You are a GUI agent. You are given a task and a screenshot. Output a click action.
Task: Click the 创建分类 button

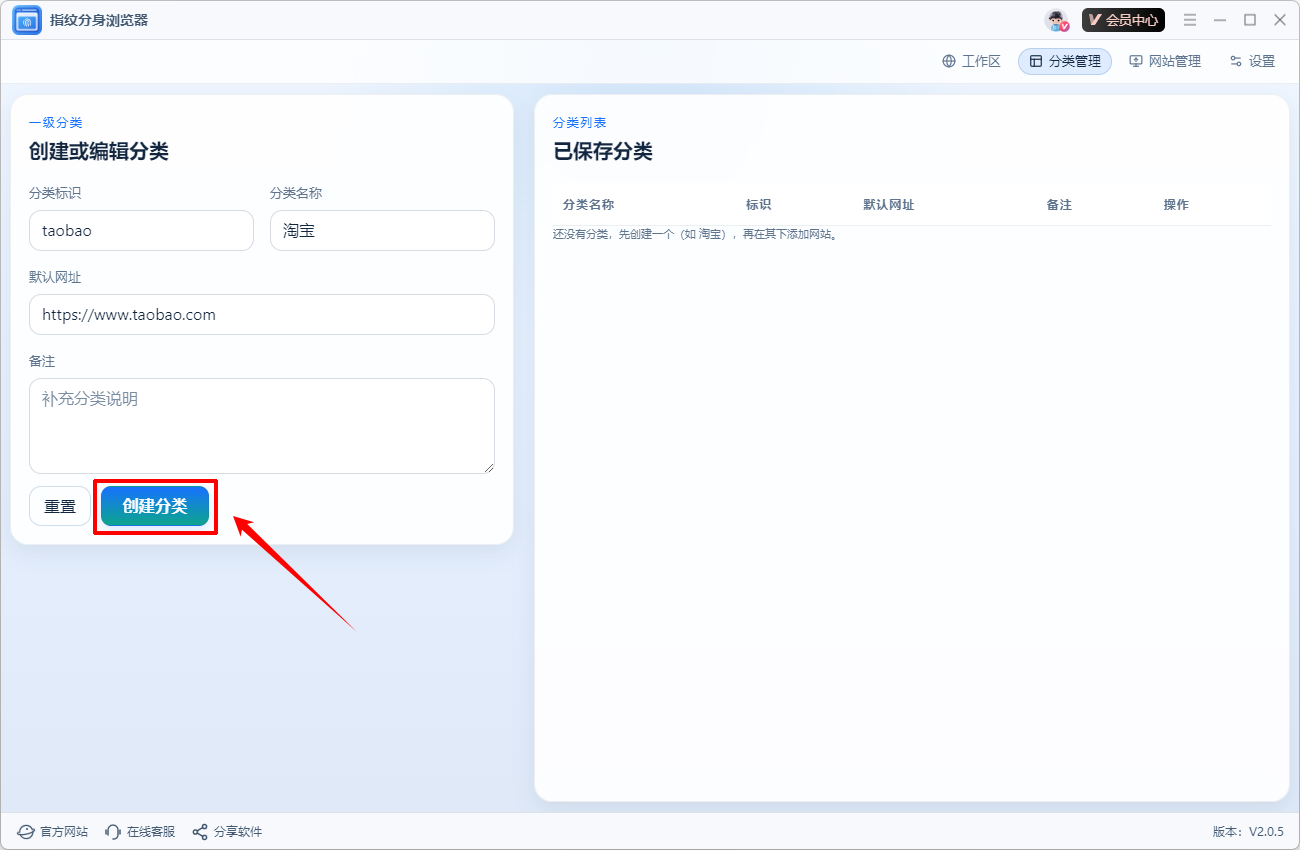click(155, 506)
